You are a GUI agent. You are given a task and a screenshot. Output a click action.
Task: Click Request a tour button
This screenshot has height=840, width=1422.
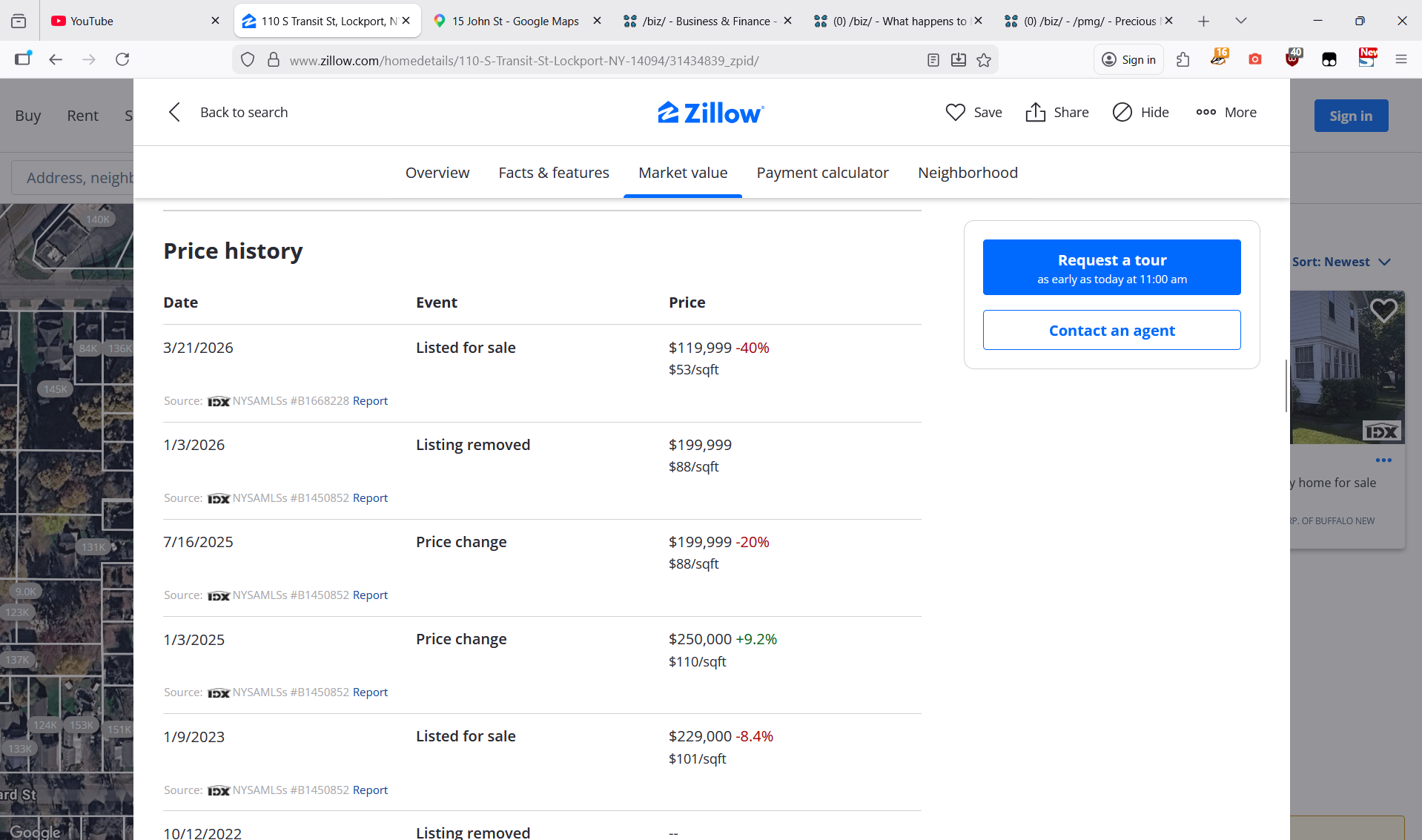[1111, 267]
